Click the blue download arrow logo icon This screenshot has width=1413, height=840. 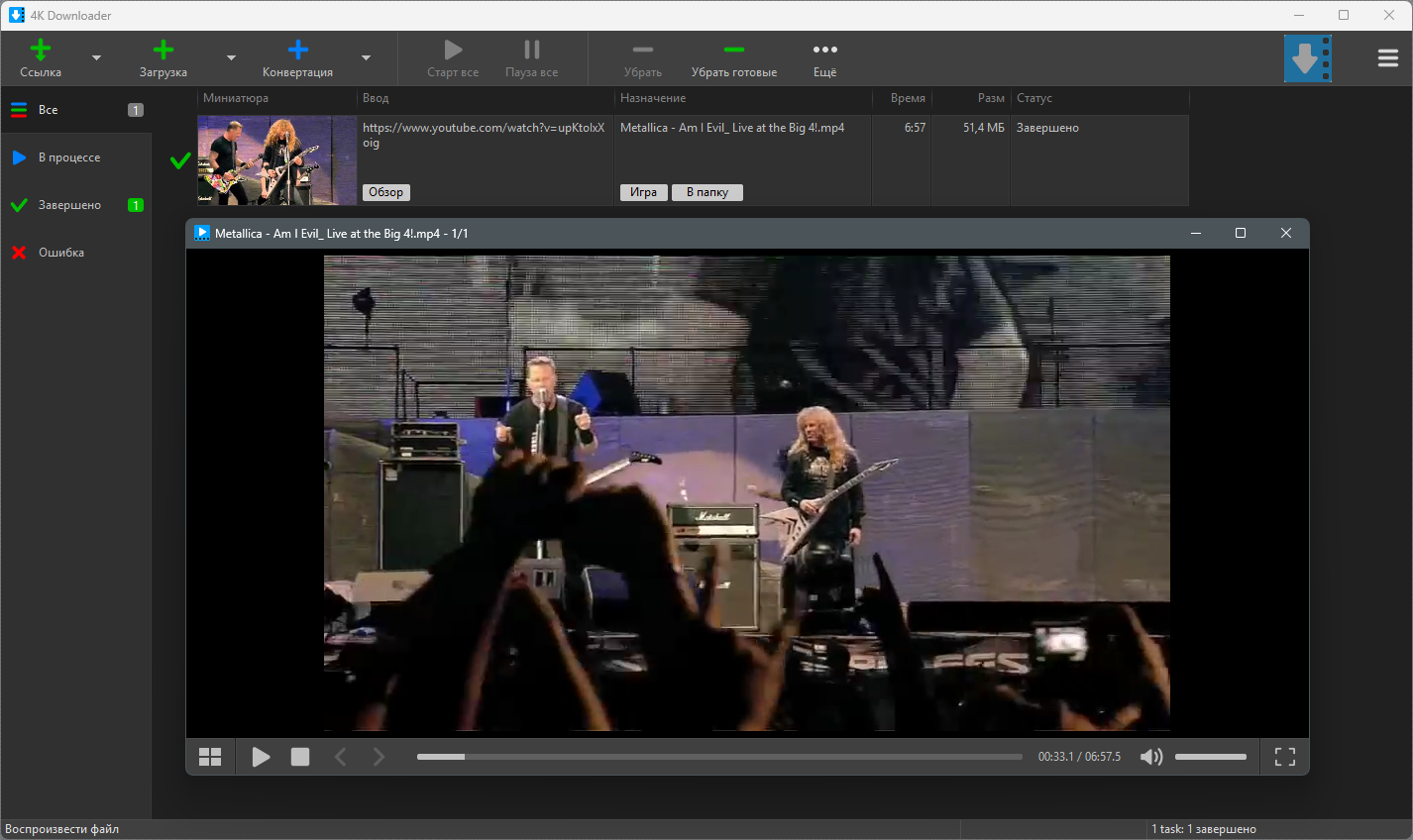[1307, 58]
